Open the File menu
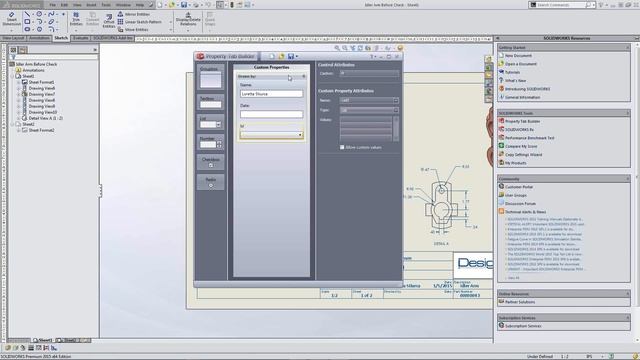 point(53,5)
